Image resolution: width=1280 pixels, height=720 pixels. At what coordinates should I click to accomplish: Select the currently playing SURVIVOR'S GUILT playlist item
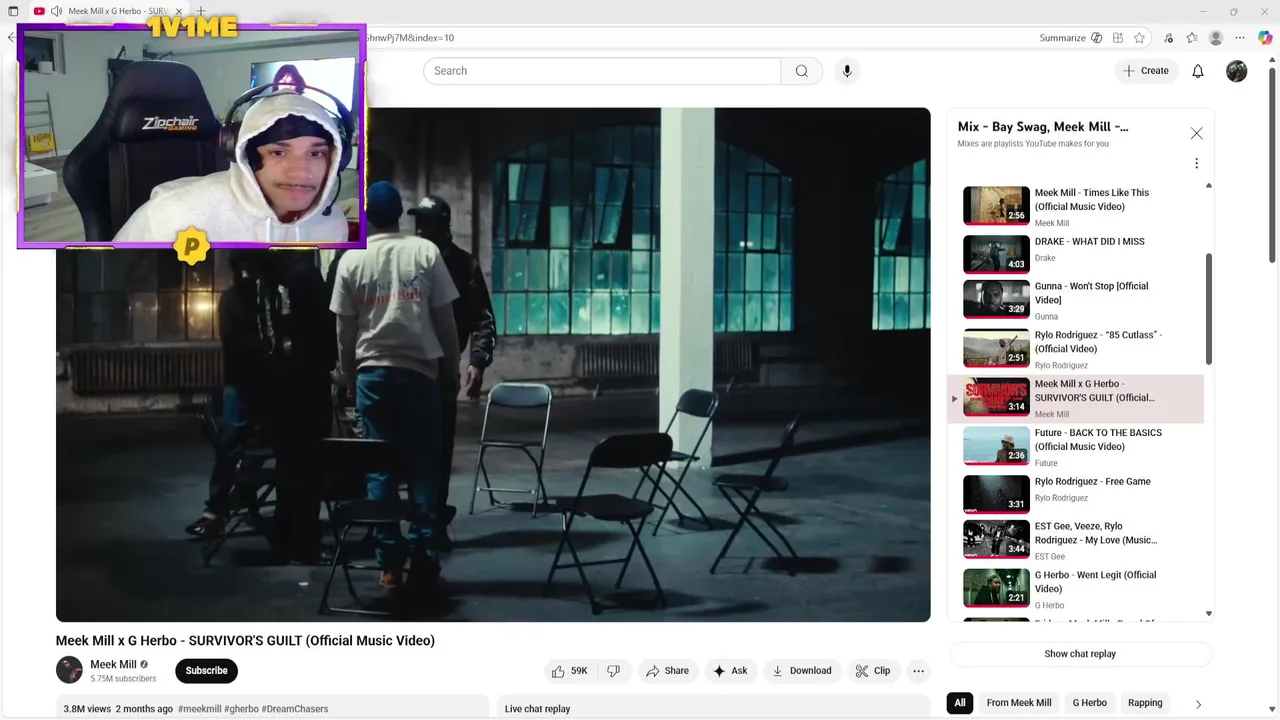(1076, 397)
